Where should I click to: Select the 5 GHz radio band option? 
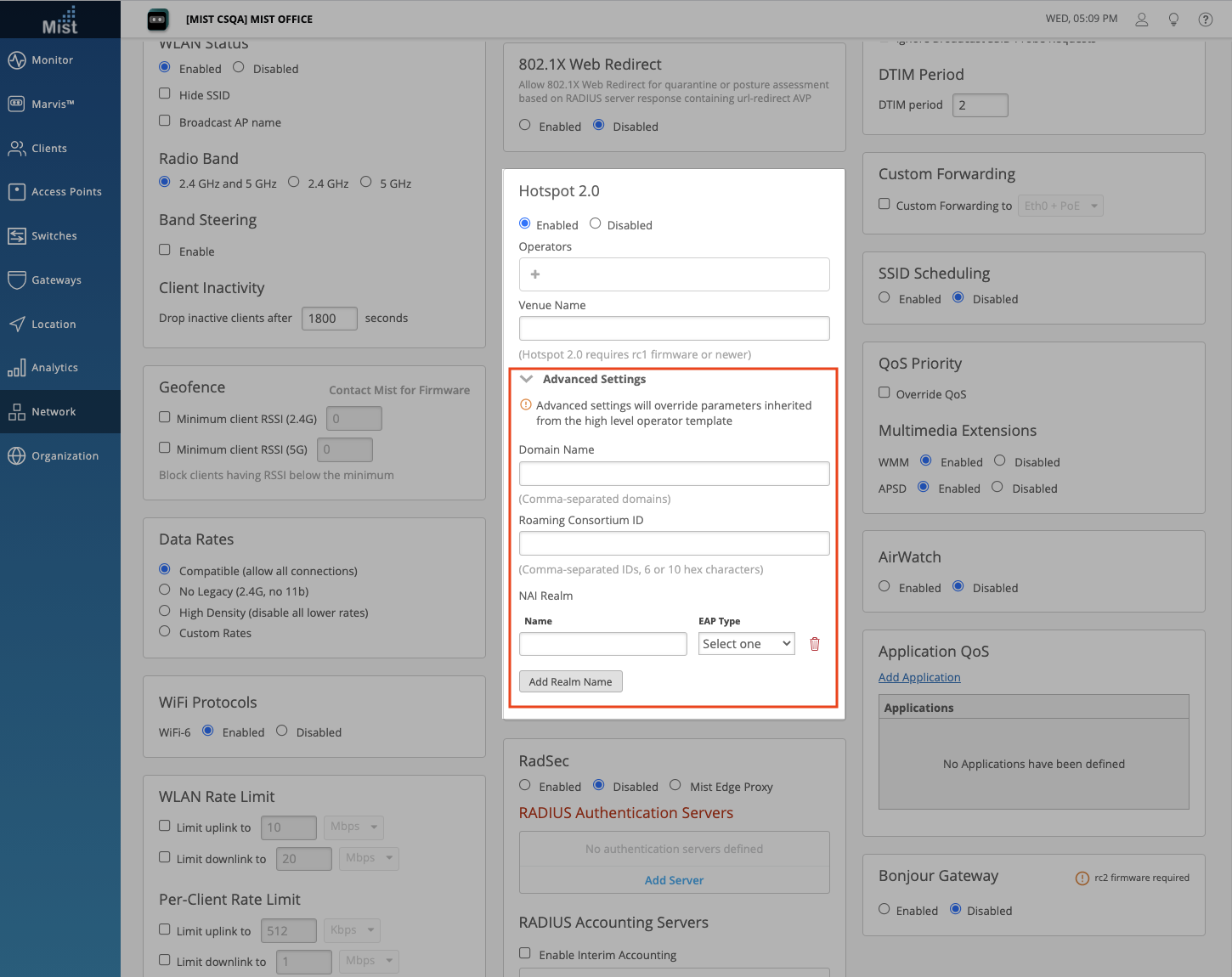tap(366, 183)
